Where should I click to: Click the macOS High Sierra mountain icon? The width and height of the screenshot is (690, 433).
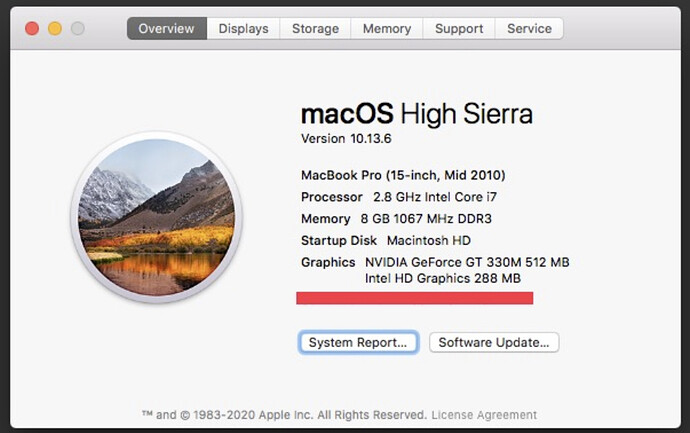[x=157, y=217]
